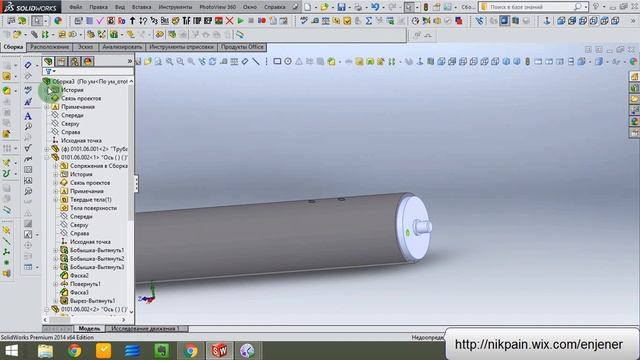Open the Undo history dropdown arrow
Screen dimensions: 640x360
[x=383, y=7]
